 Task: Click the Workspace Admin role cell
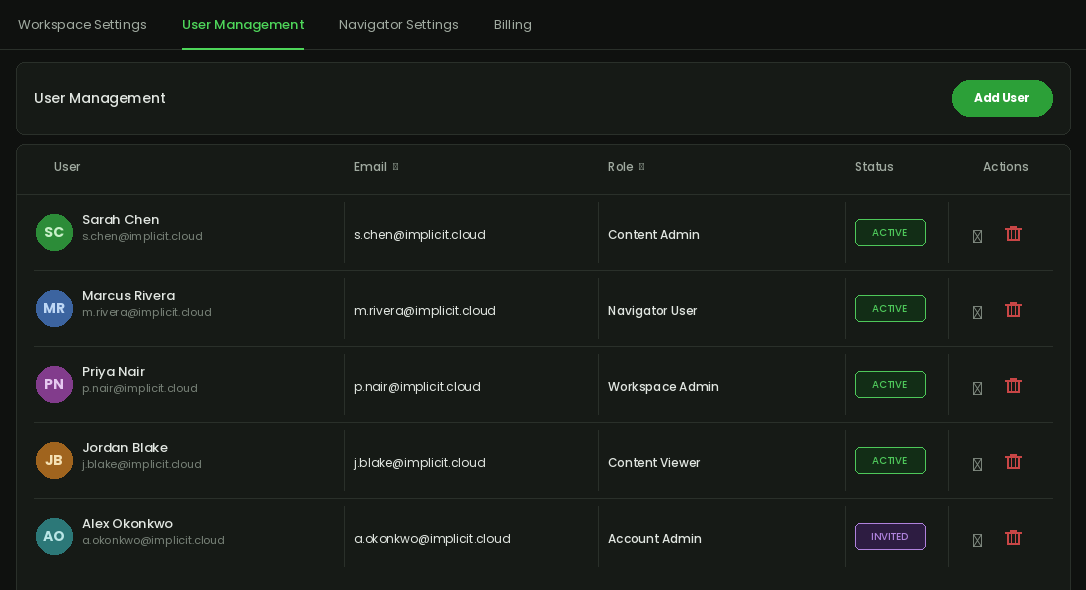[664, 387]
